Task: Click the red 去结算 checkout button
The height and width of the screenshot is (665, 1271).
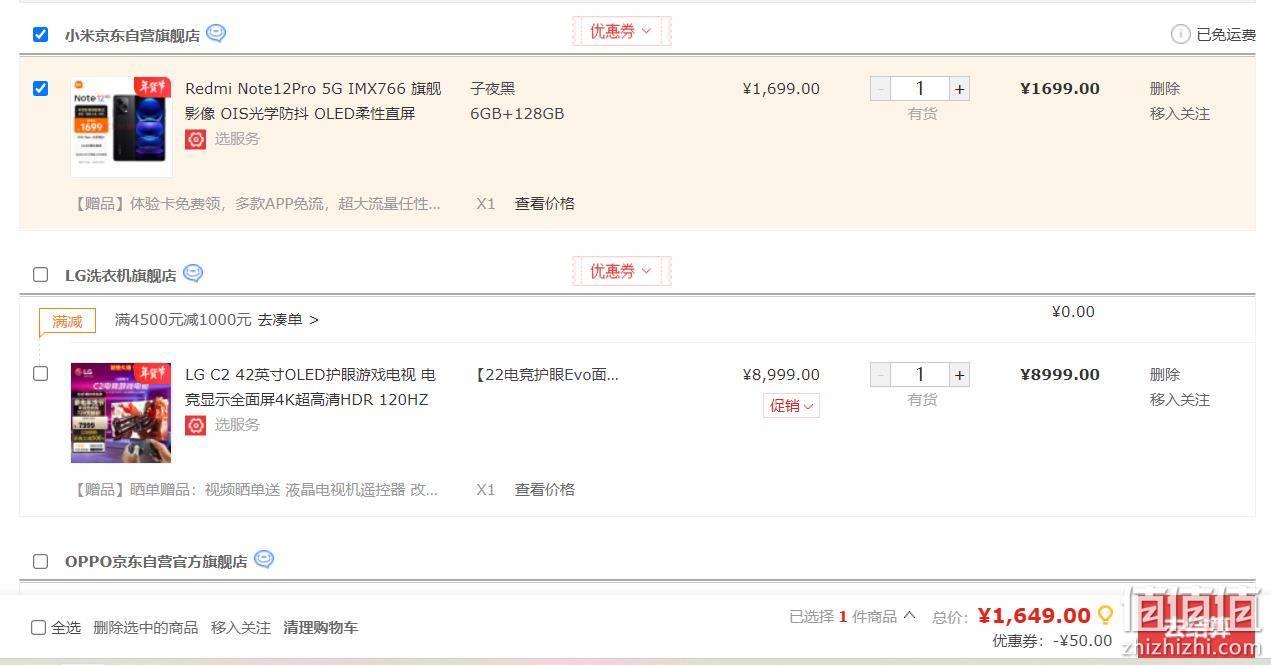Action: click(1196, 628)
